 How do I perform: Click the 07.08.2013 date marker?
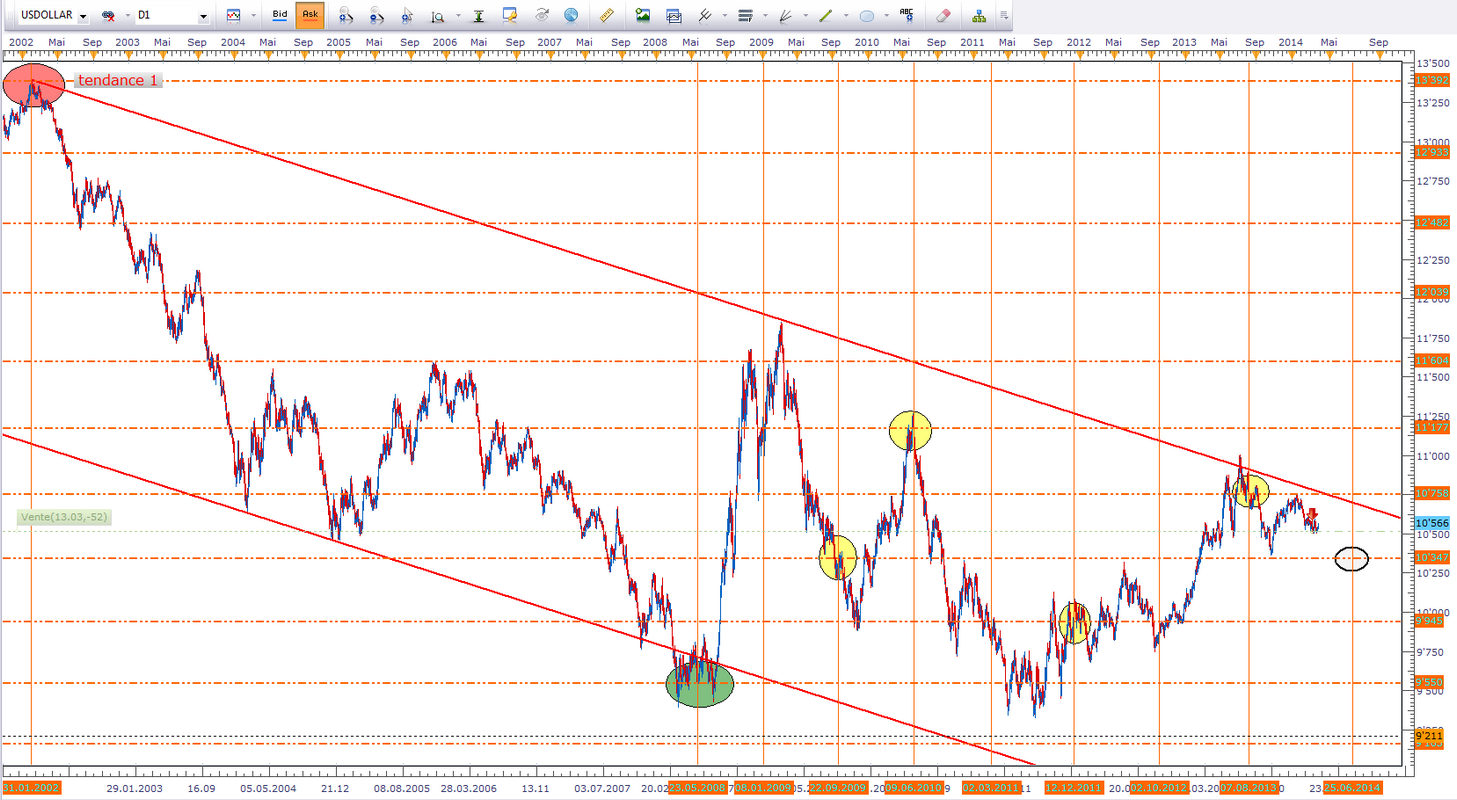coord(1247,788)
